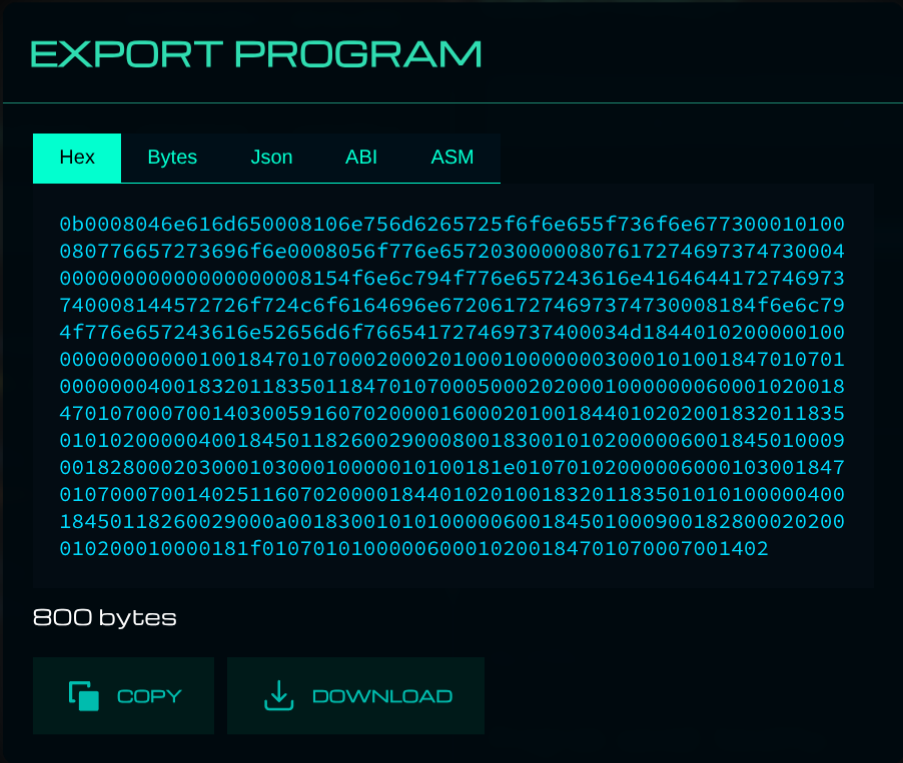Click the hex line starting 001828000203
Image resolution: width=903 pixels, height=763 pixels.
[452, 466]
